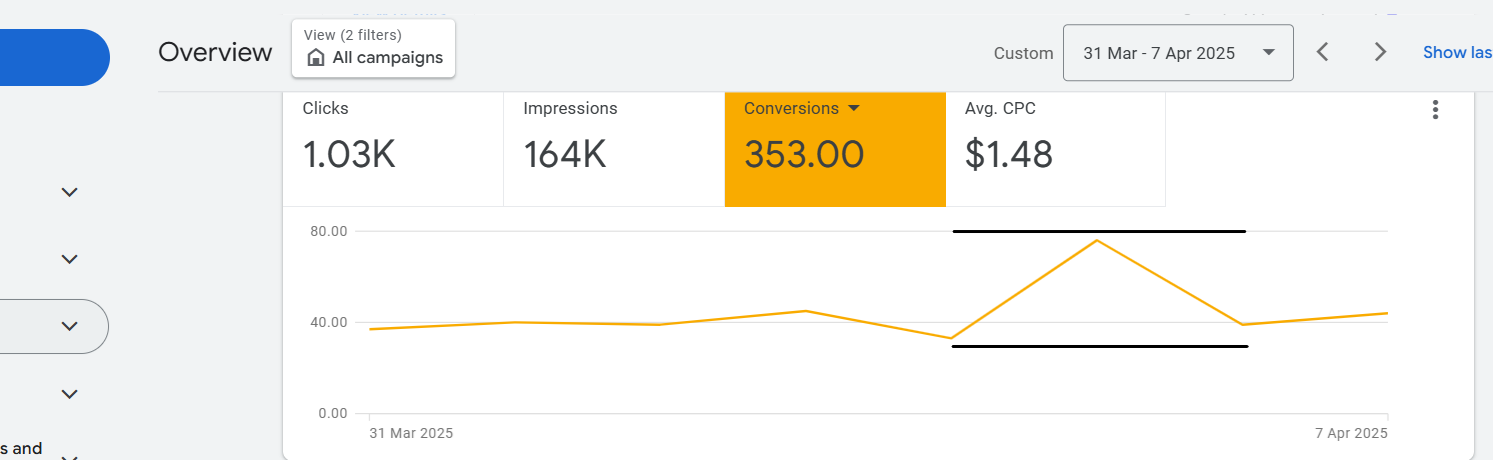
Task: Expand the first sidebar section chevron
Action: click(x=69, y=192)
